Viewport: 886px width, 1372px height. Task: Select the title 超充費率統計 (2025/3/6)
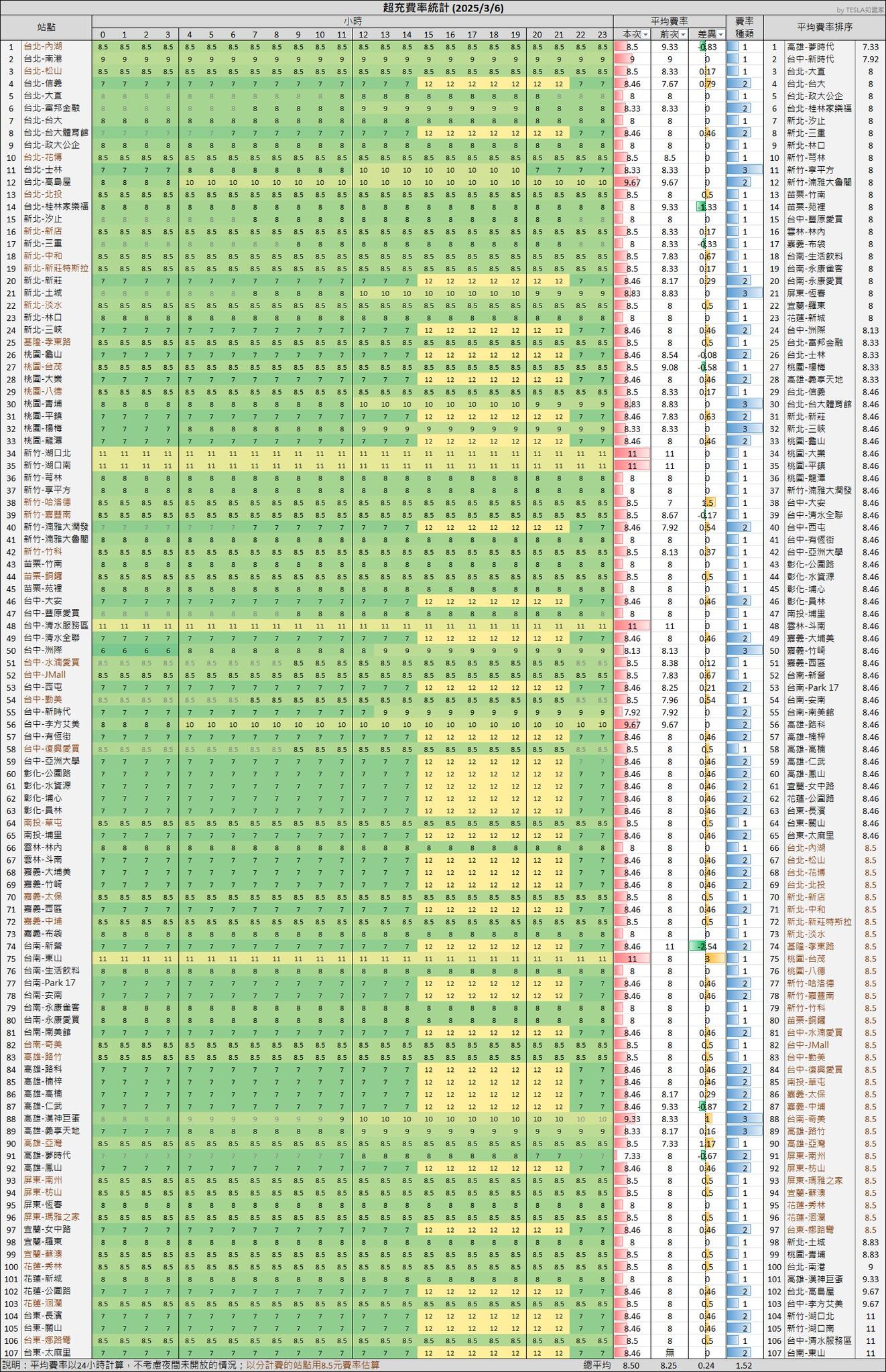(x=442, y=7)
